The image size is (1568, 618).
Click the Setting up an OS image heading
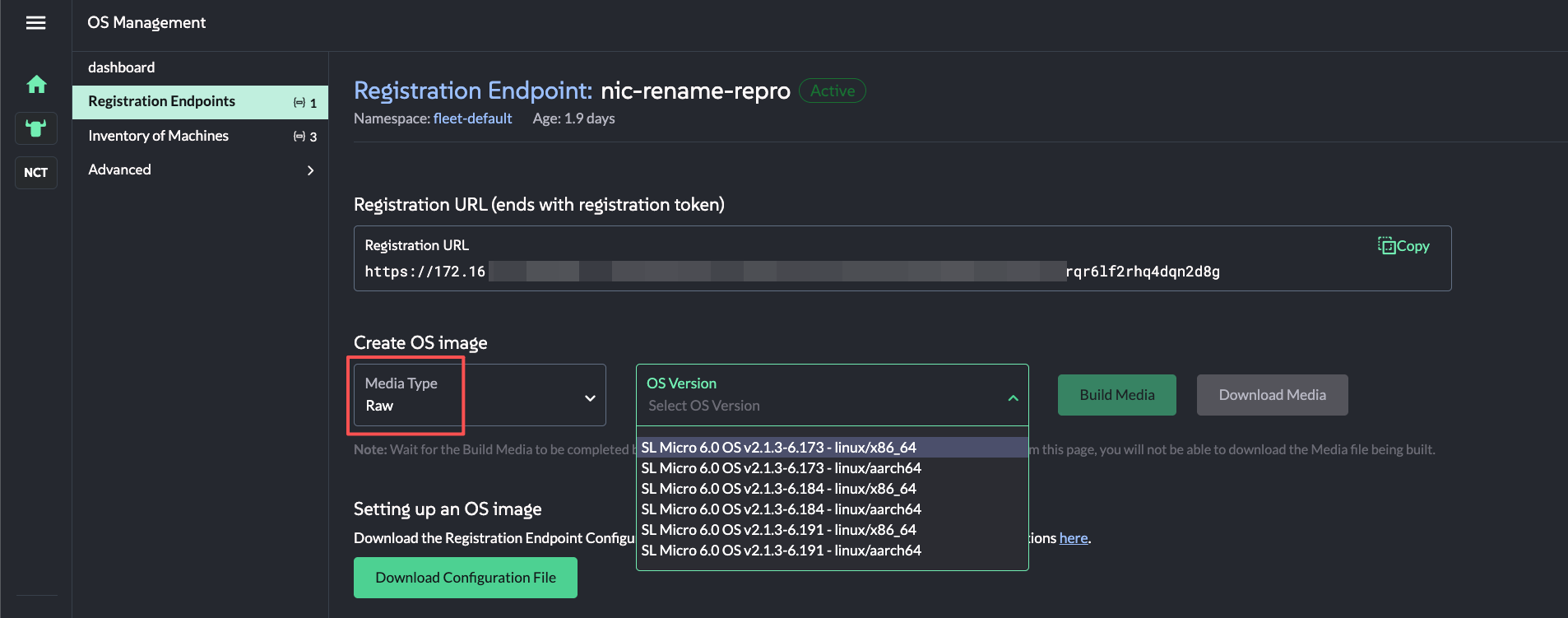pyautogui.click(x=448, y=509)
